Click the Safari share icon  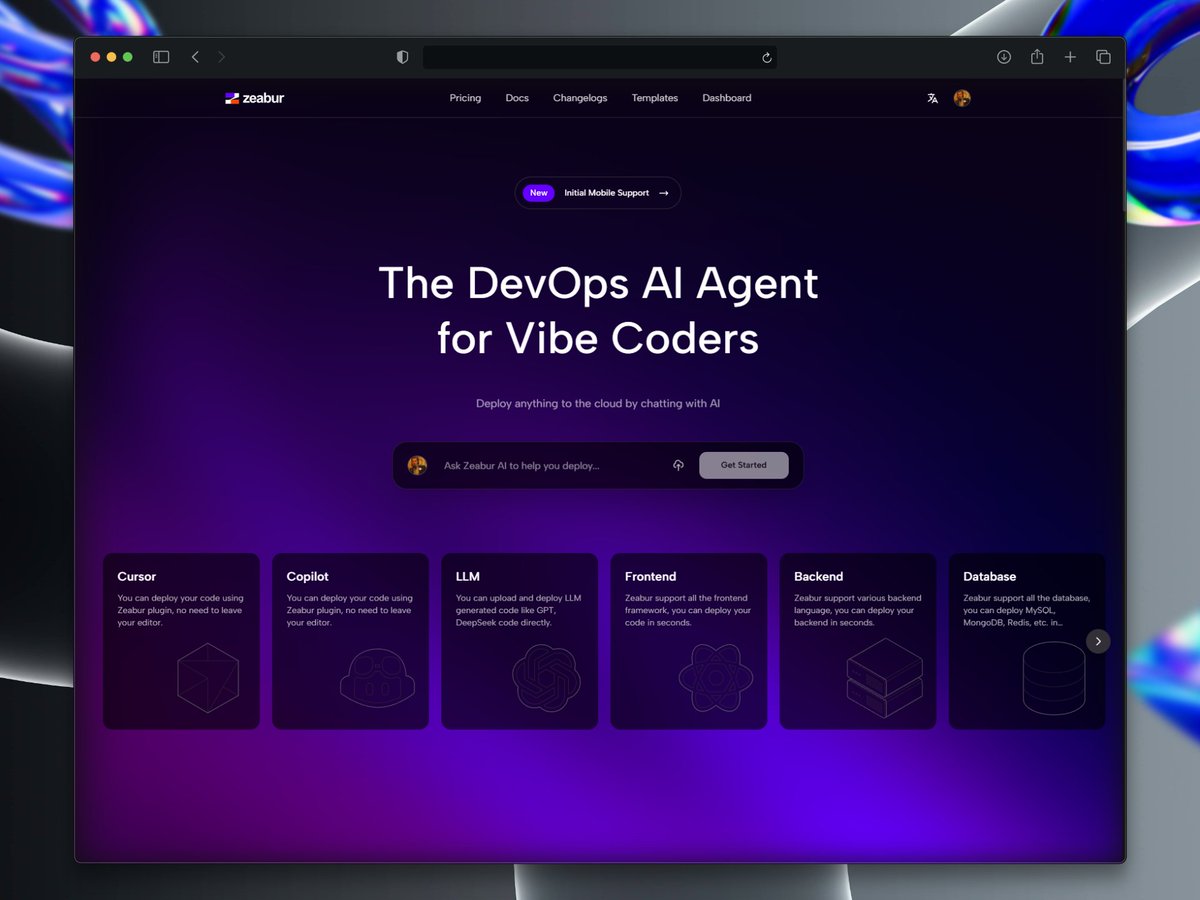coord(1037,56)
